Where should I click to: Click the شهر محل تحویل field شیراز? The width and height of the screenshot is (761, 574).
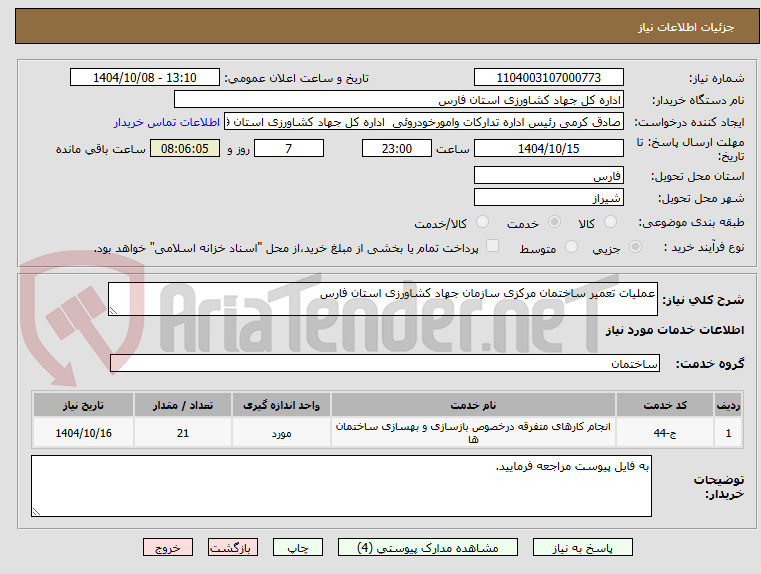(548, 197)
